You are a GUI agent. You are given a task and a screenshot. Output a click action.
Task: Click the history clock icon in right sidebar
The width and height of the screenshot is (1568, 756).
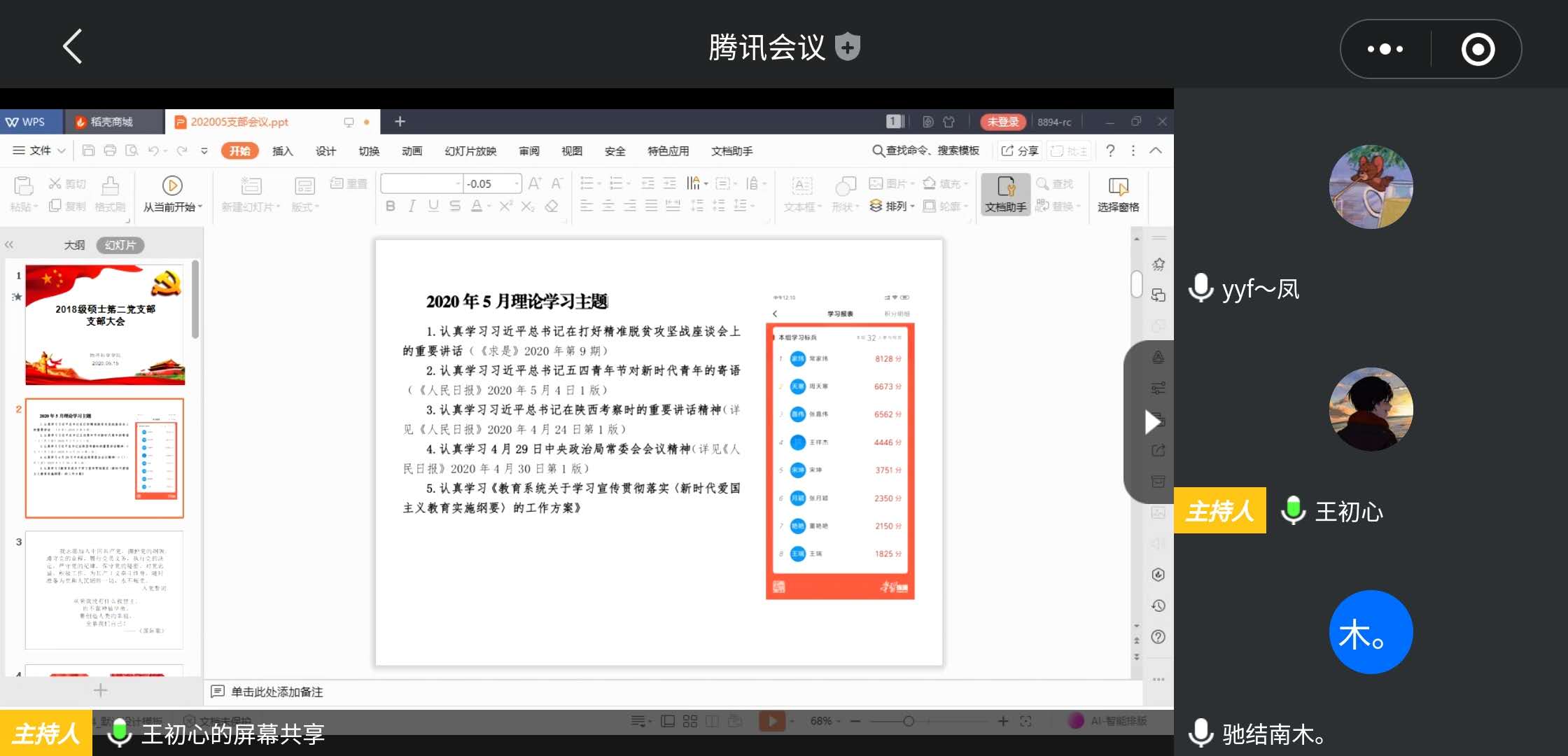(1158, 605)
